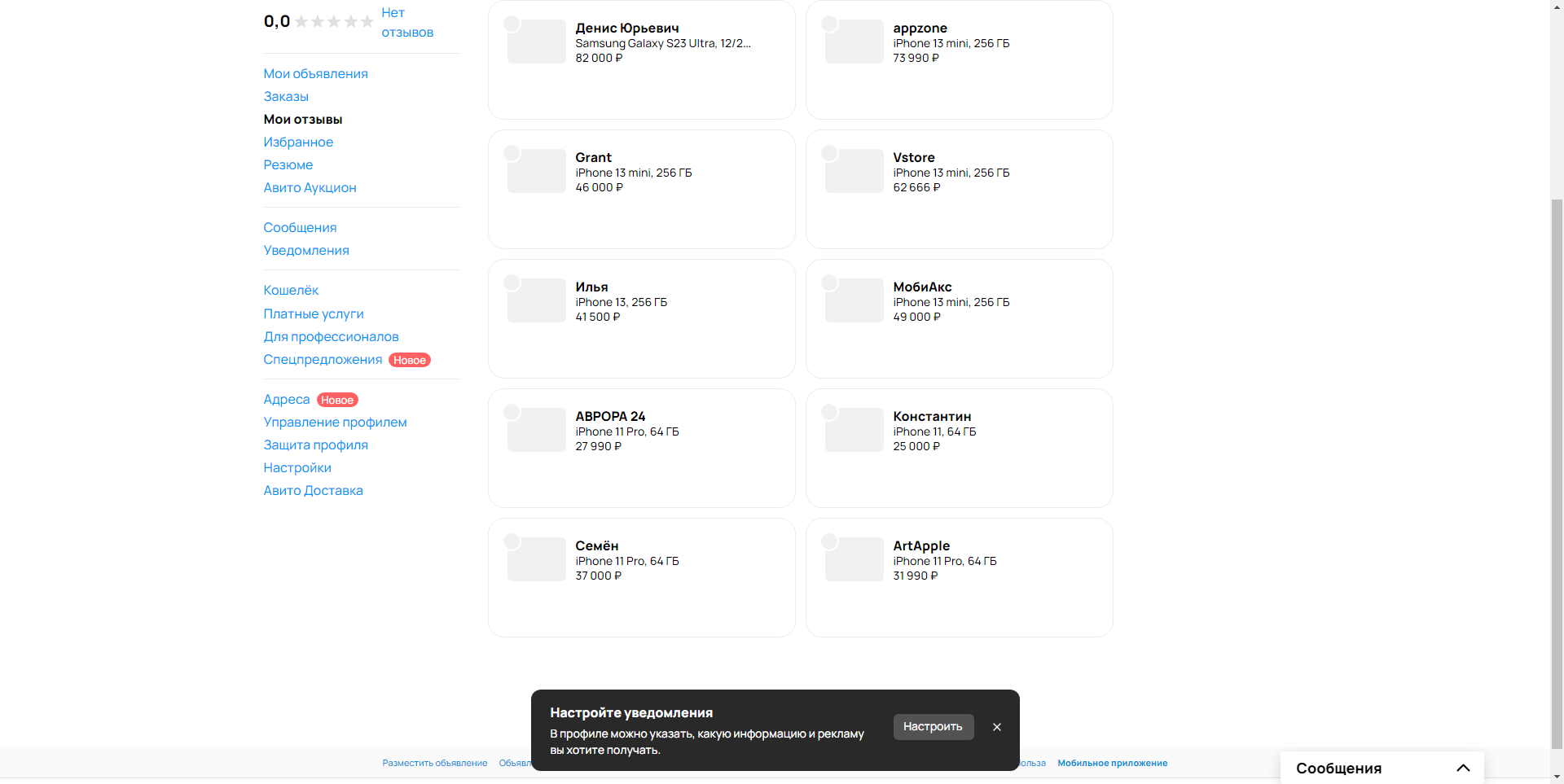This screenshot has width=1564, height=784.
Task: Open Настройки in sidebar
Action: pos(297,468)
